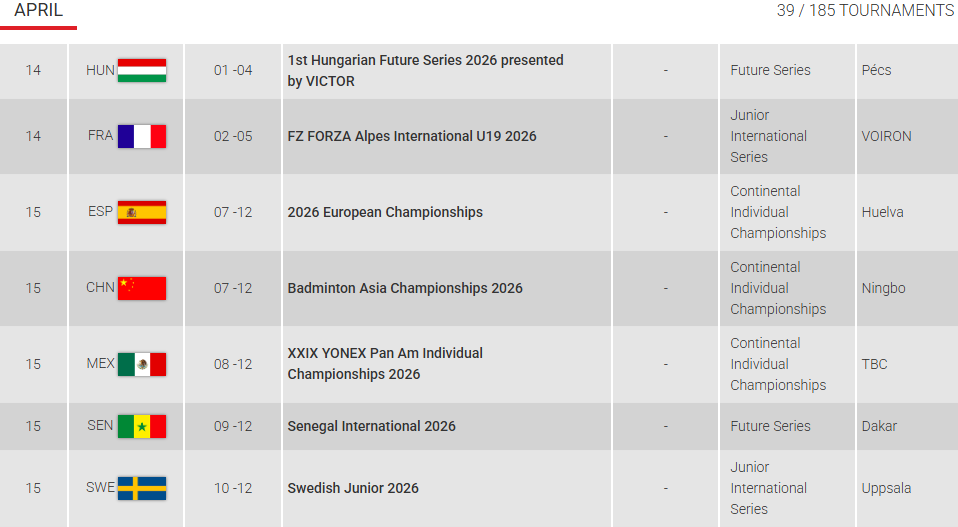Screen dimensions: 958x527
Task: Open the Senegal International 2026 link
Action: (371, 426)
